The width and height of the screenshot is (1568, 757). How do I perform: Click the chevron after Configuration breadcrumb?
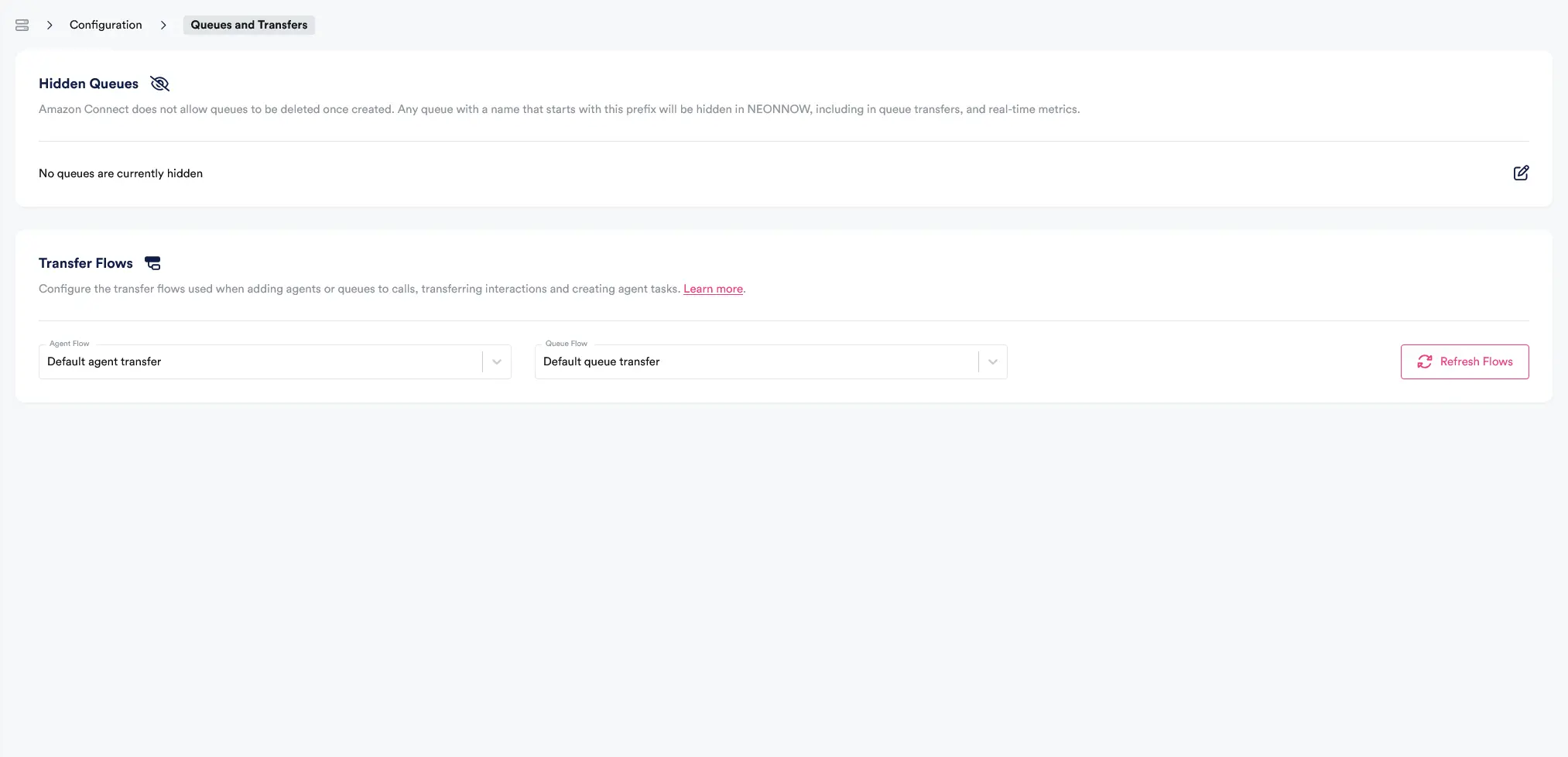tap(163, 26)
